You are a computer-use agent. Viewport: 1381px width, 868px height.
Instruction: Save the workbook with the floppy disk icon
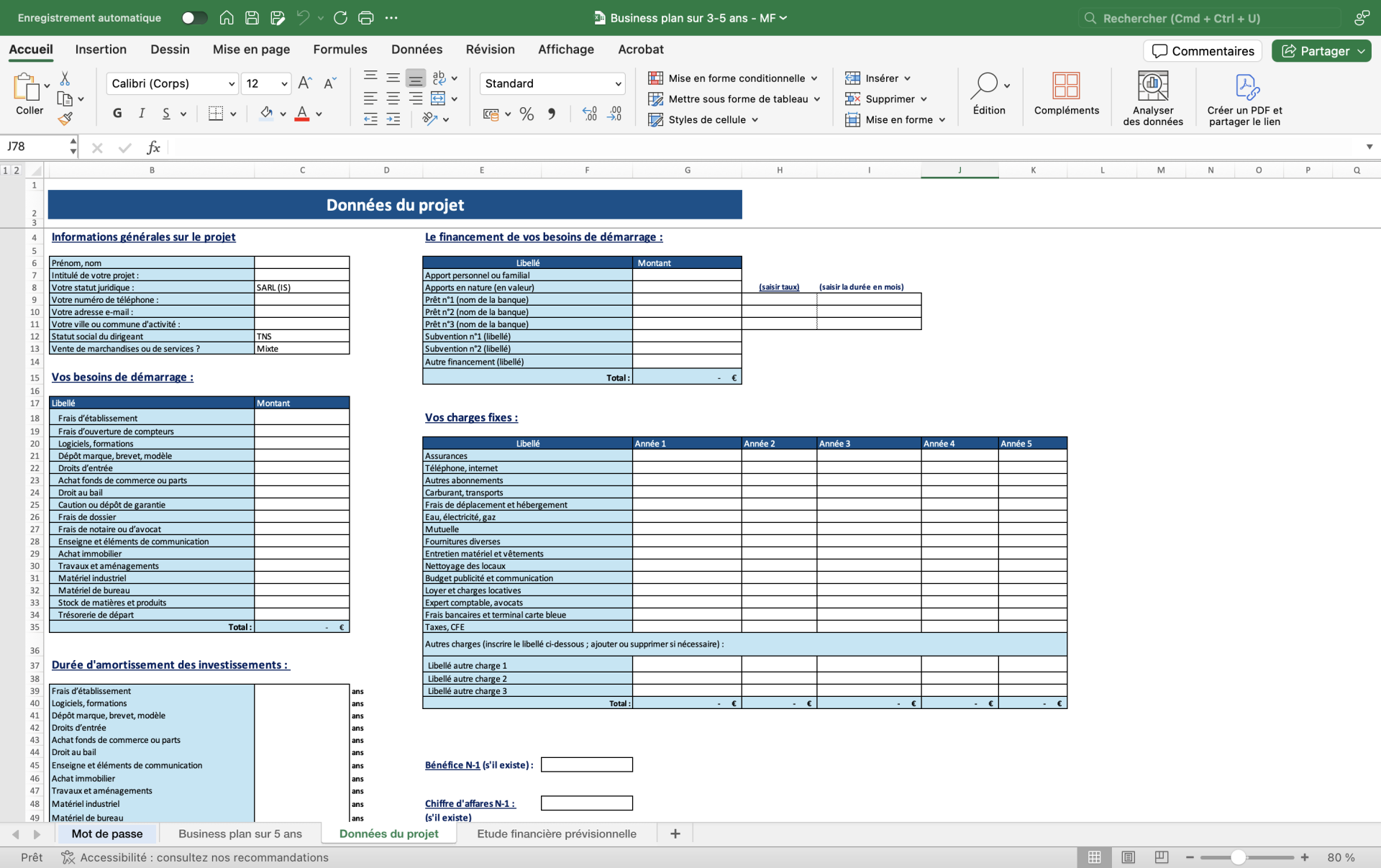[x=252, y=18]
